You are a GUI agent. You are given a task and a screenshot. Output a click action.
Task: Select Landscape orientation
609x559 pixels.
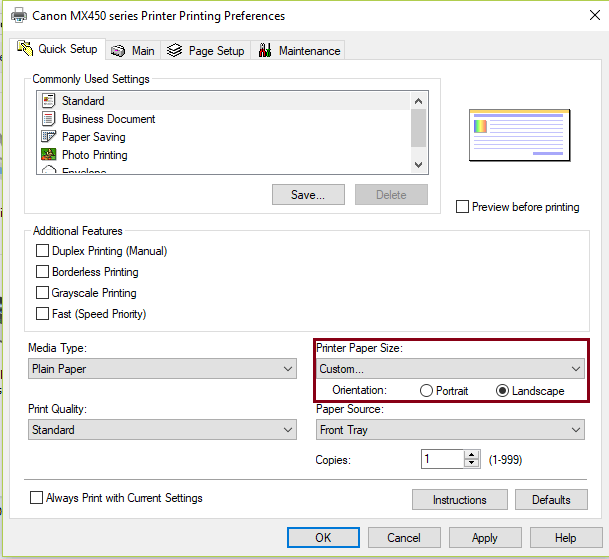tap(502, 390)
